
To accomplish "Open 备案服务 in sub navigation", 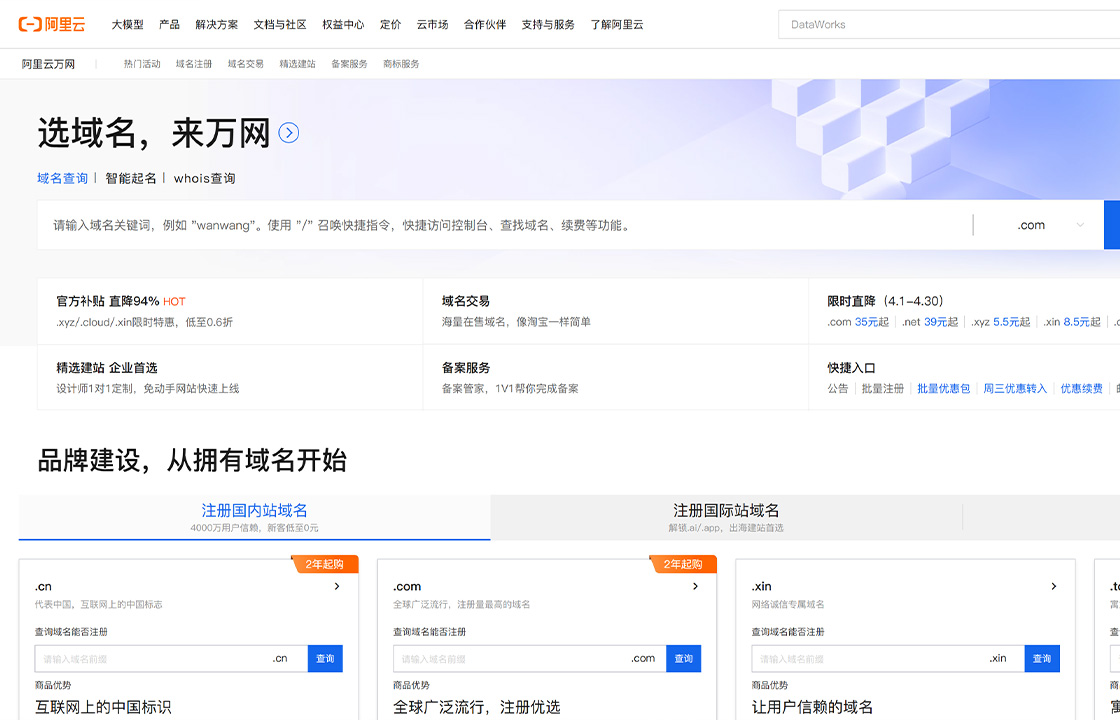I will click(x=349, y=64).
